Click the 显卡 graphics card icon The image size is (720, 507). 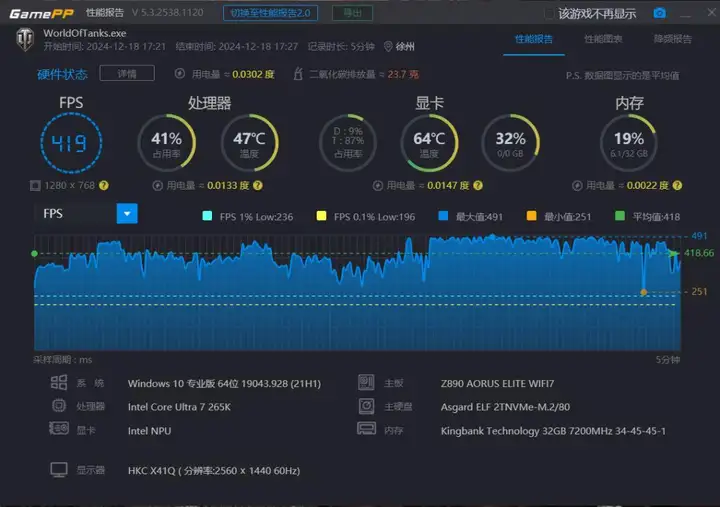point(59,429)
